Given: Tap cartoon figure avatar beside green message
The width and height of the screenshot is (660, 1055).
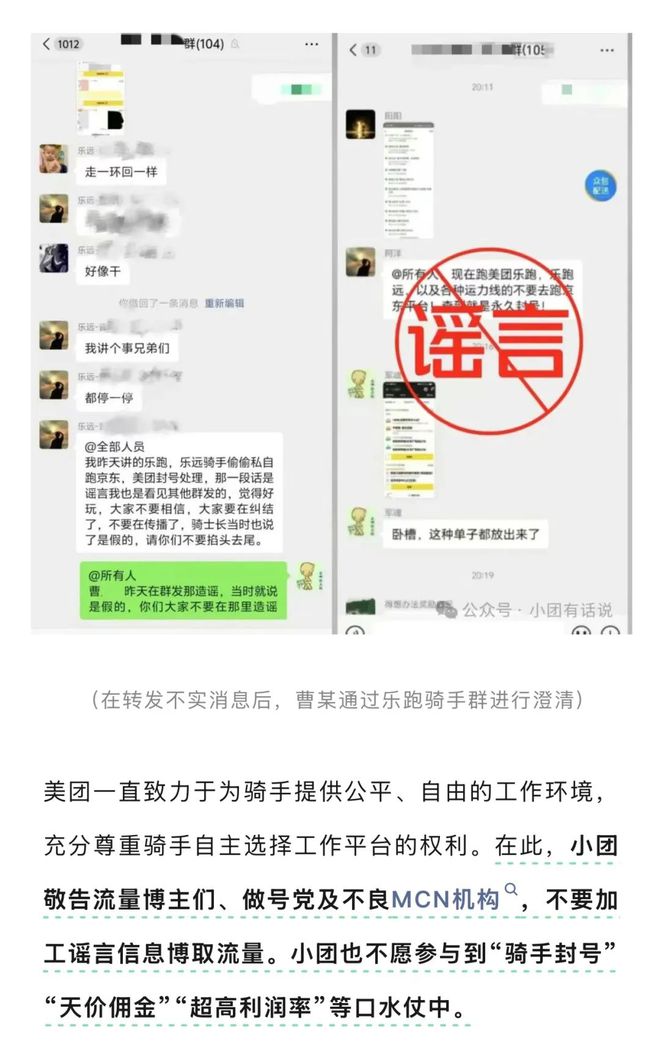Looking at the screenshot, I should coord(307,577).
